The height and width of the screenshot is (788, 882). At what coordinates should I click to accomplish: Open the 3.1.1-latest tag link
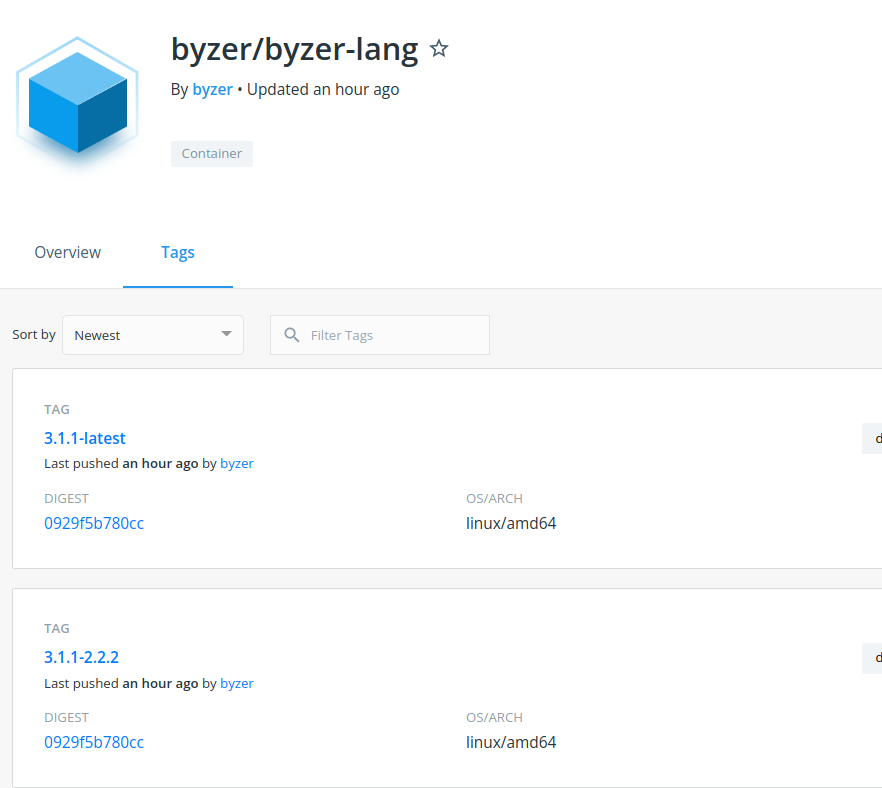coord(85,438)
